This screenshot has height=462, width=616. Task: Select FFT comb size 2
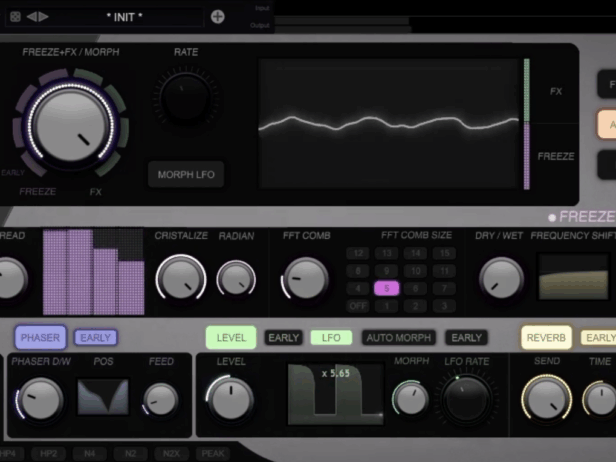click(x=416, y=306)
